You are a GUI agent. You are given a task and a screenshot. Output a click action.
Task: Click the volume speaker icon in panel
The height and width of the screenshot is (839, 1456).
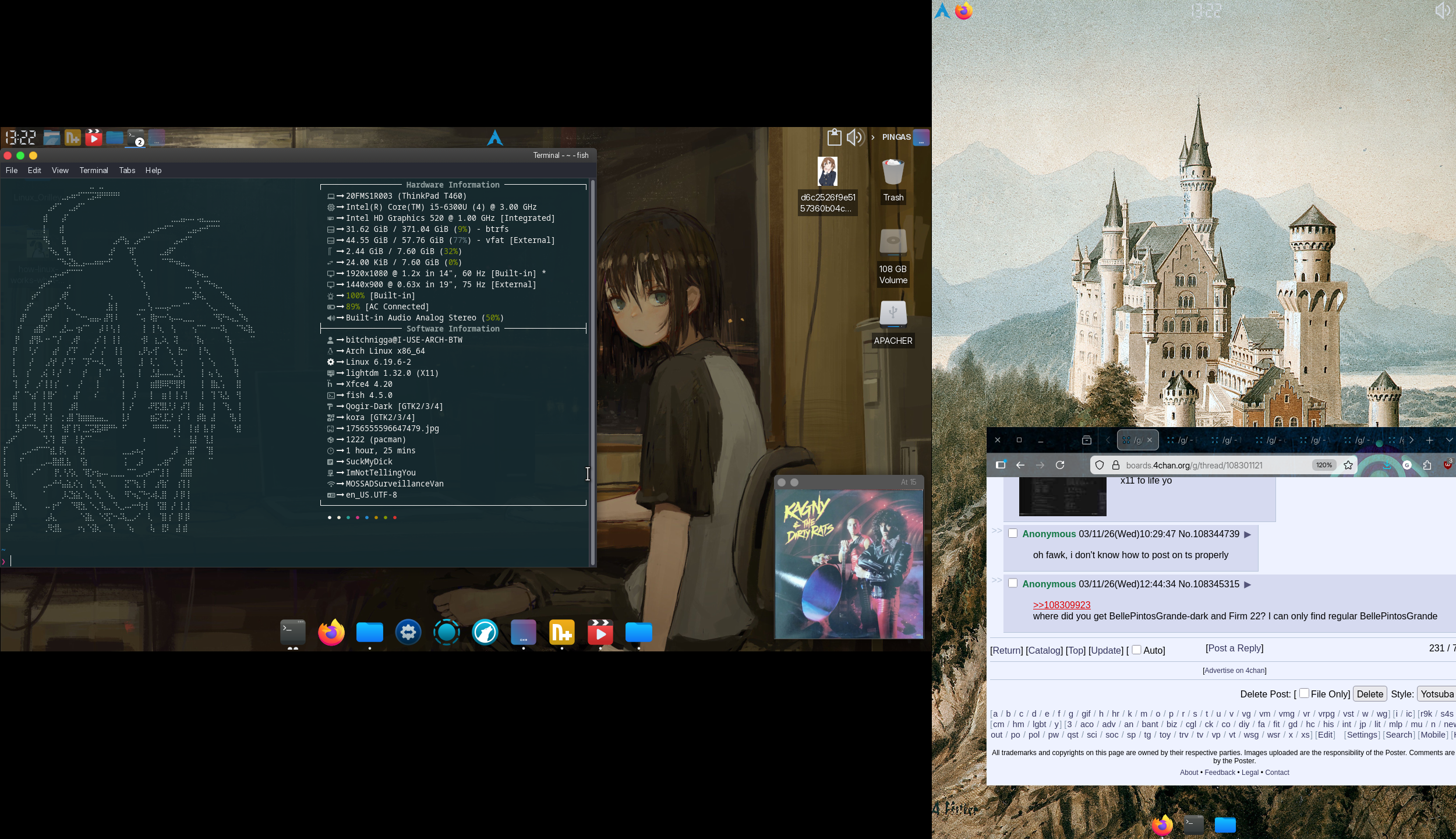(x=854, y=138)
